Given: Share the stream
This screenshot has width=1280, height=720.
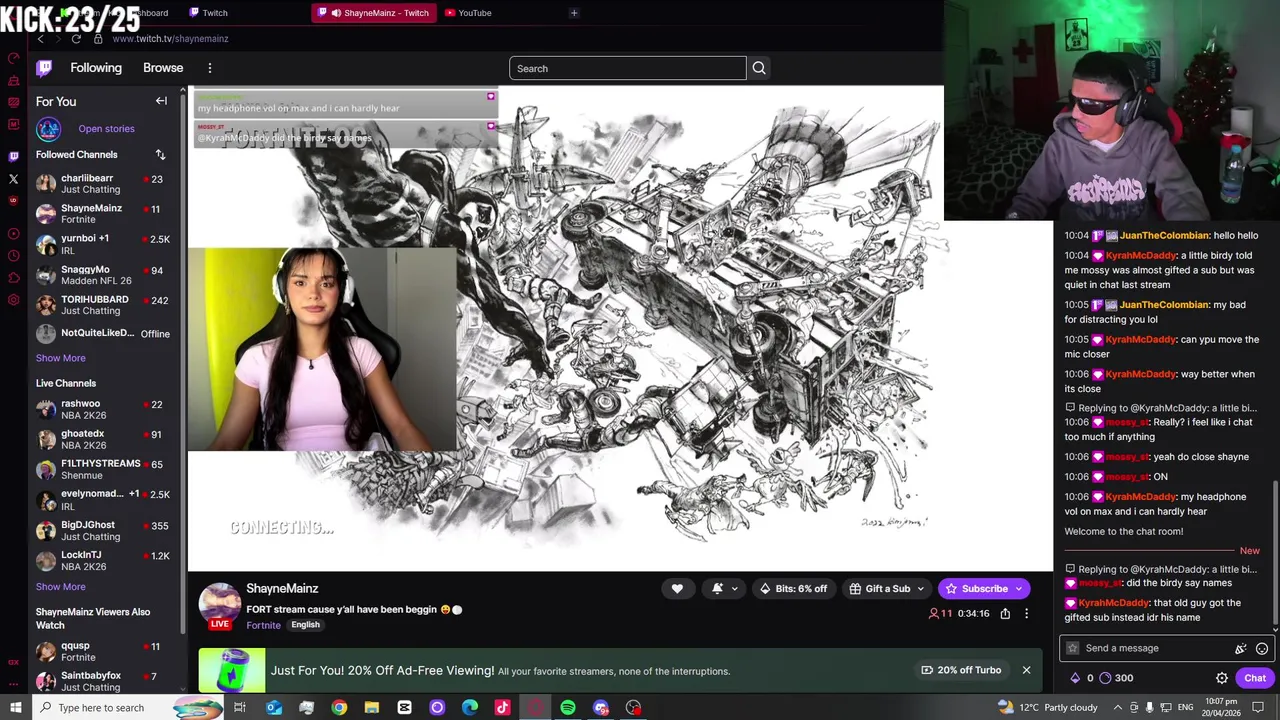Looking at the screenshot, I should [1005, 614].
